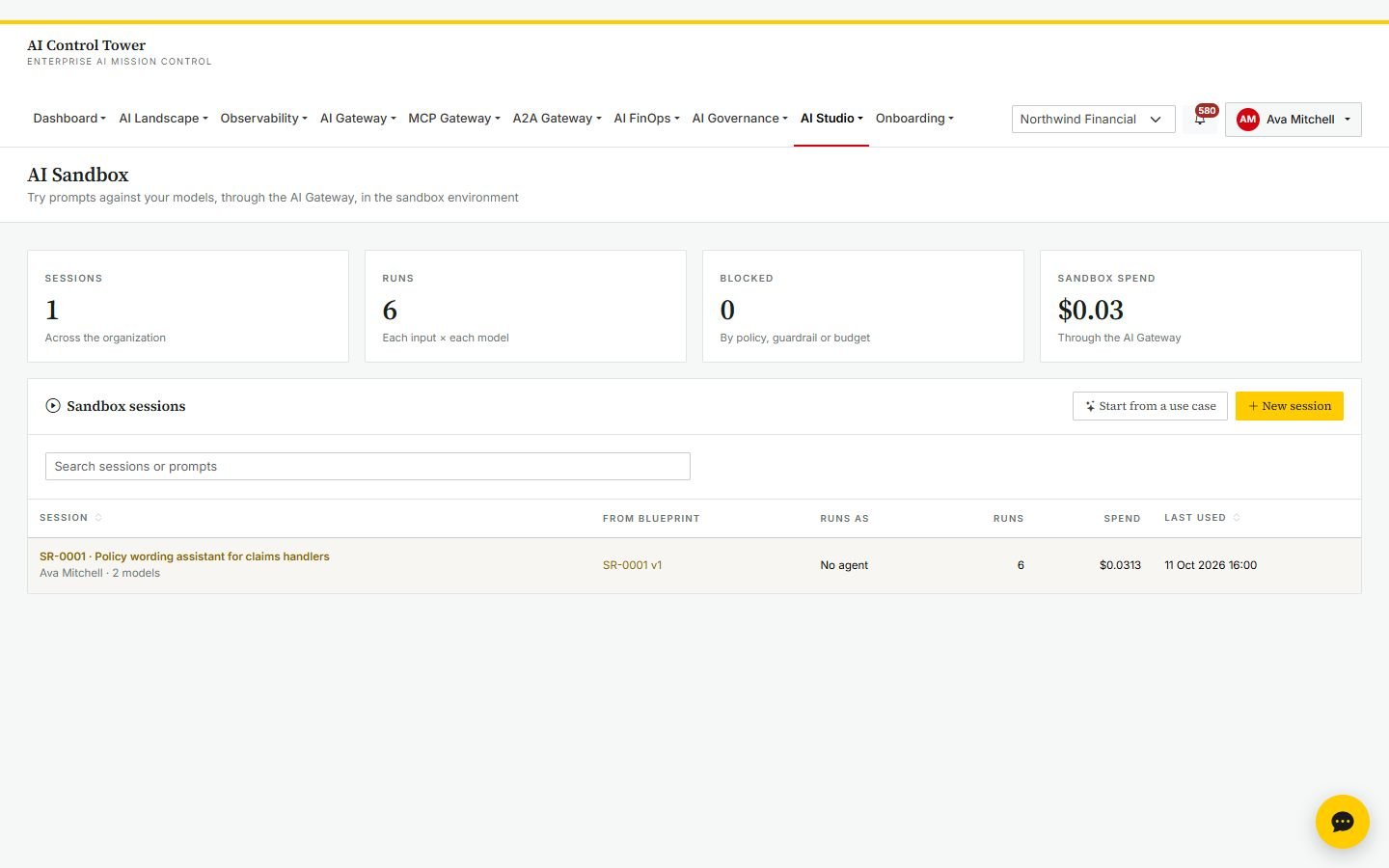Click the Blocked summary card
Screen dimensions: 1389x868
863,307
